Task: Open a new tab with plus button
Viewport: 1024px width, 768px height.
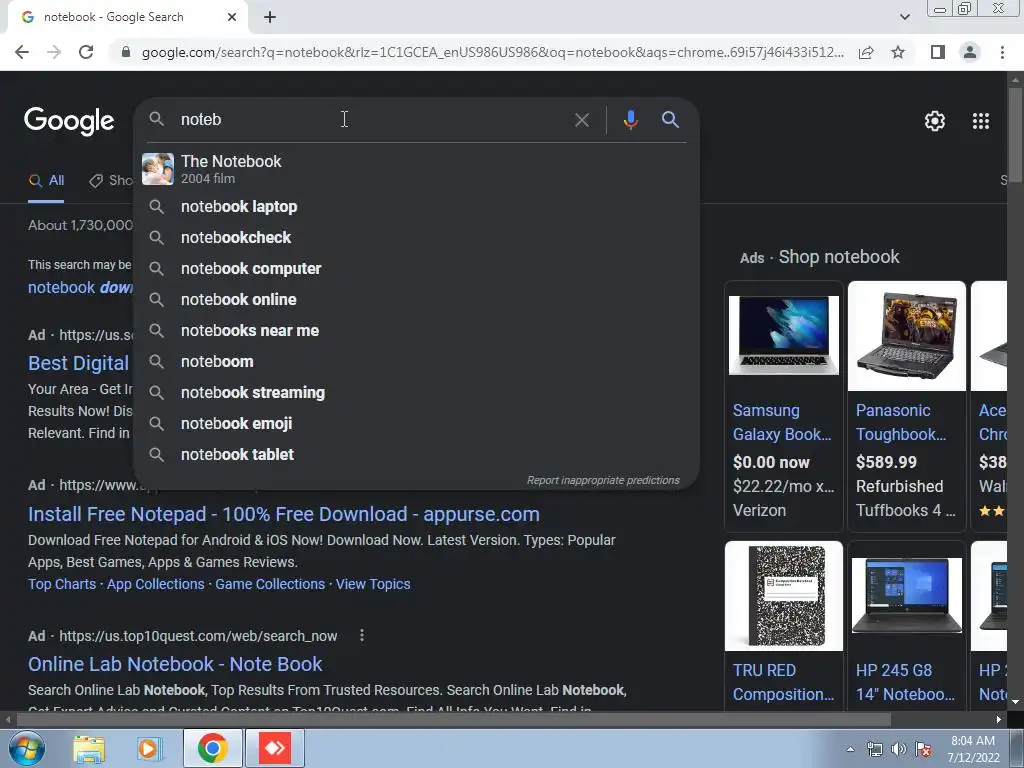Action: tap(270, 17)
